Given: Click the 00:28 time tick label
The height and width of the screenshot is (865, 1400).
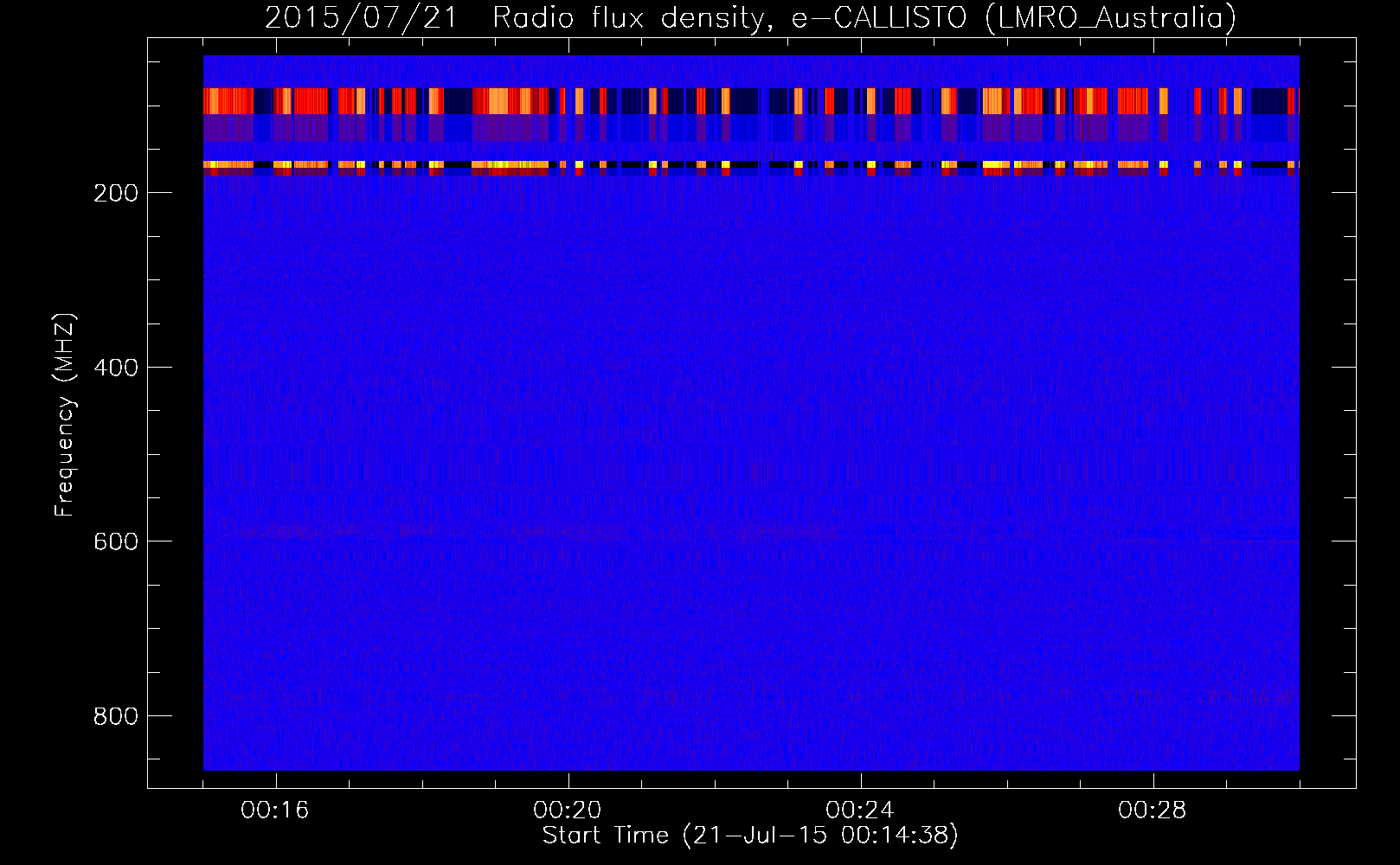Looking at the screenshot, I should (x=1153, y=811).
